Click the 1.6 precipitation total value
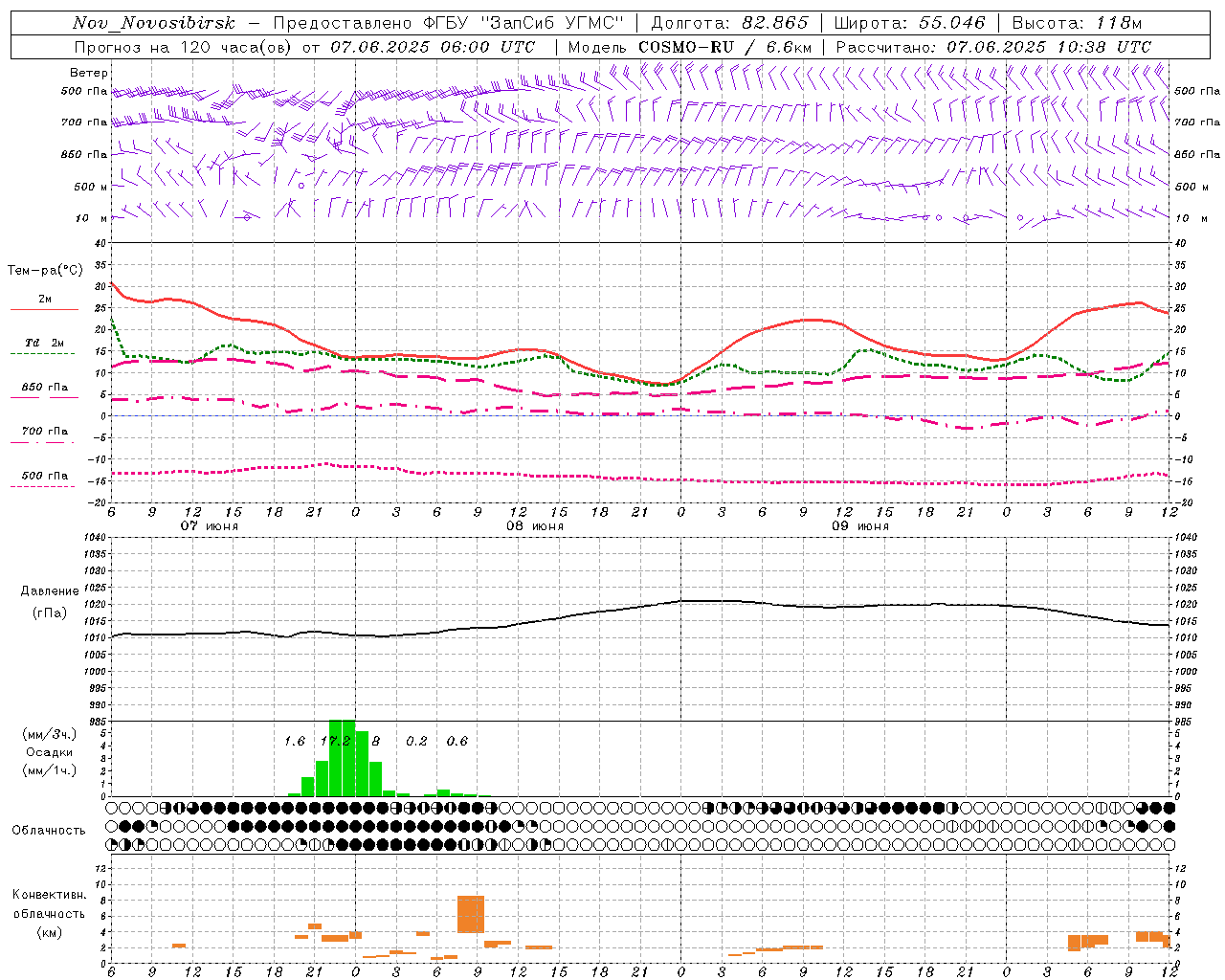 pos(295,742)
